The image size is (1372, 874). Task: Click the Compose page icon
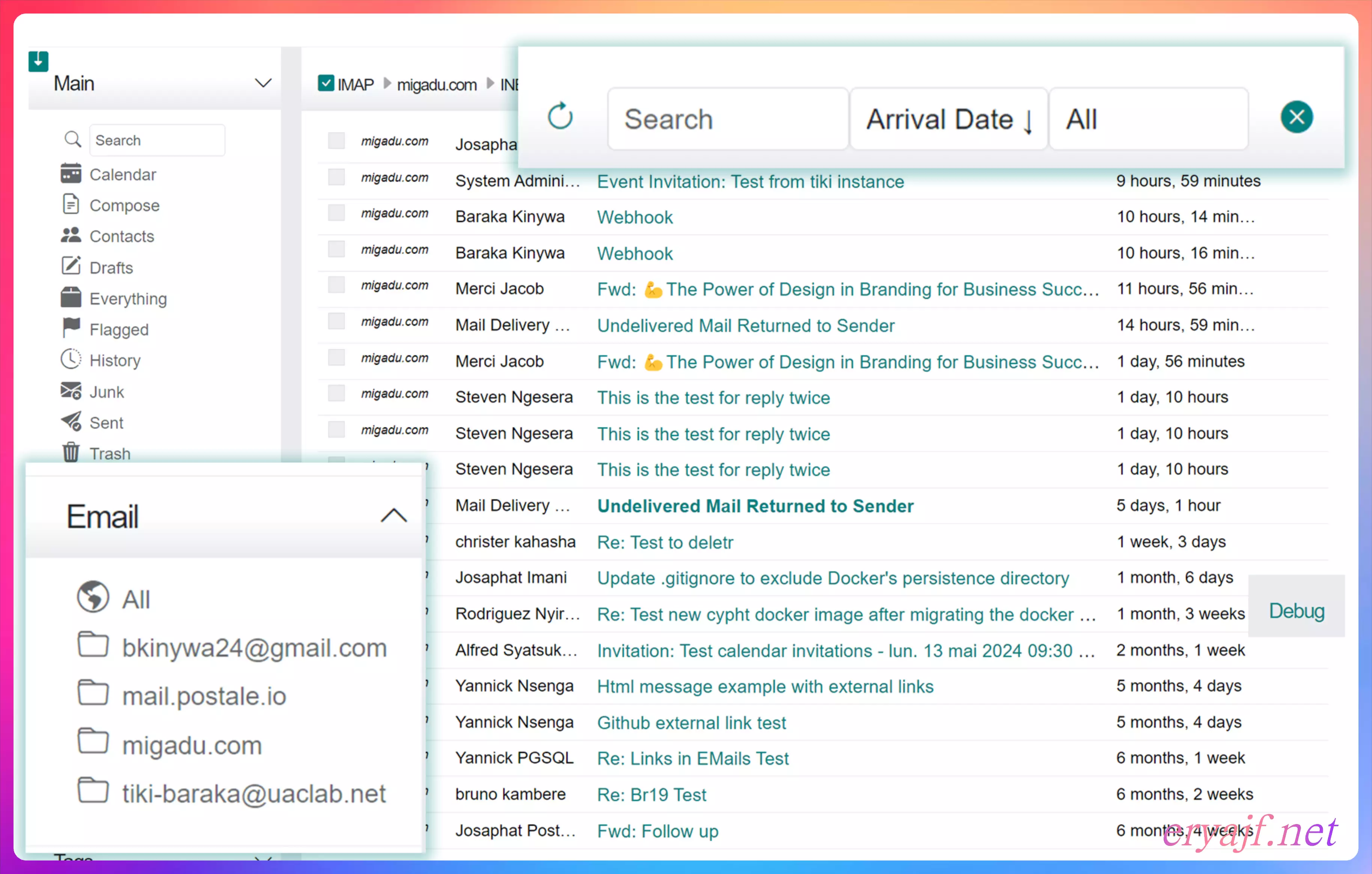coord(71,204)
